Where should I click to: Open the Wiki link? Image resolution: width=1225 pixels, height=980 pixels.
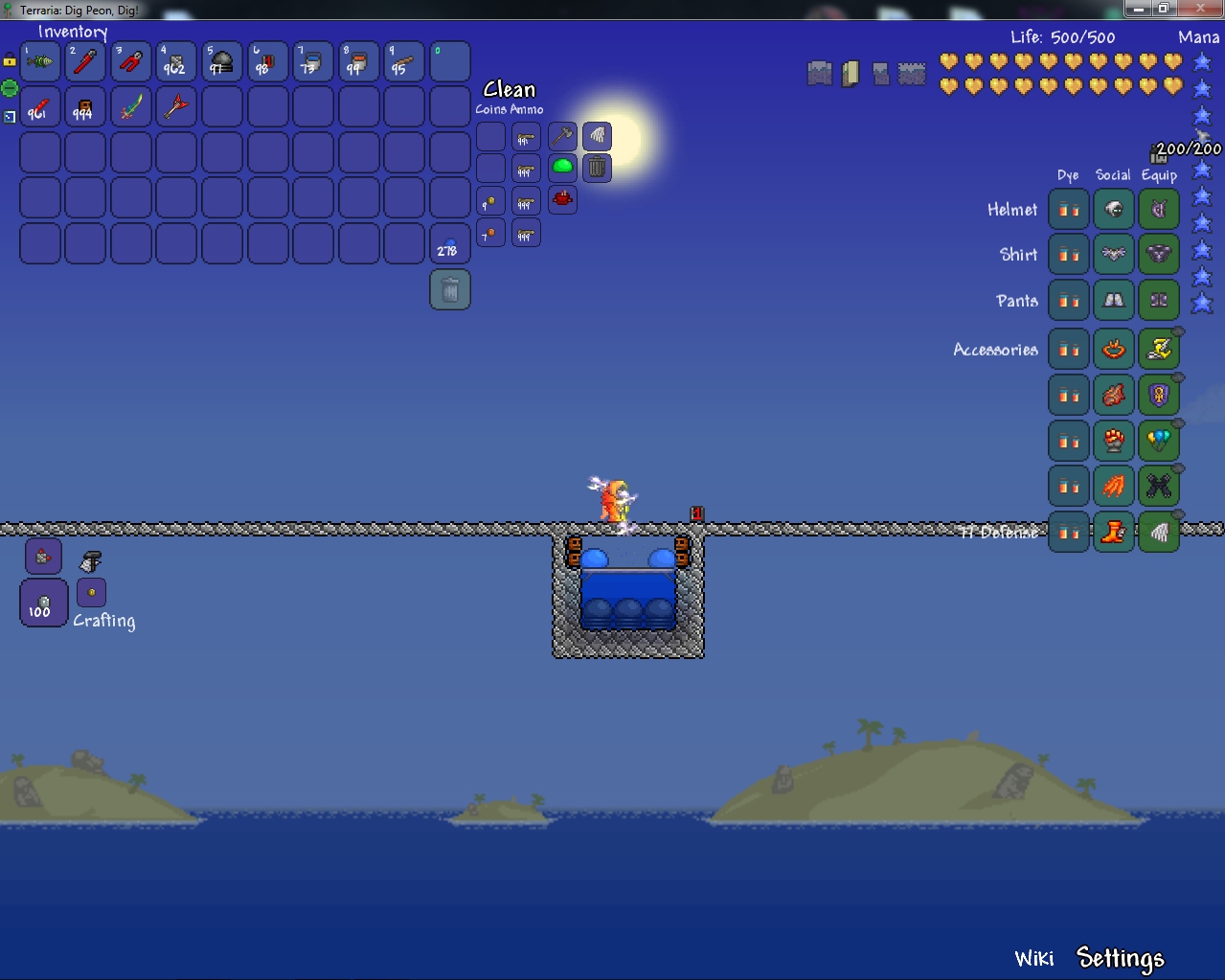(1034, 958)
